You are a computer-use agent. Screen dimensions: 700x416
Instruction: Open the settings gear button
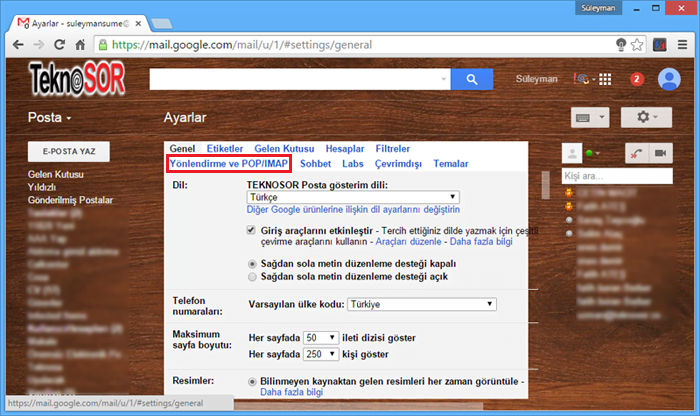pyautogui.click(x=646, y=117)
